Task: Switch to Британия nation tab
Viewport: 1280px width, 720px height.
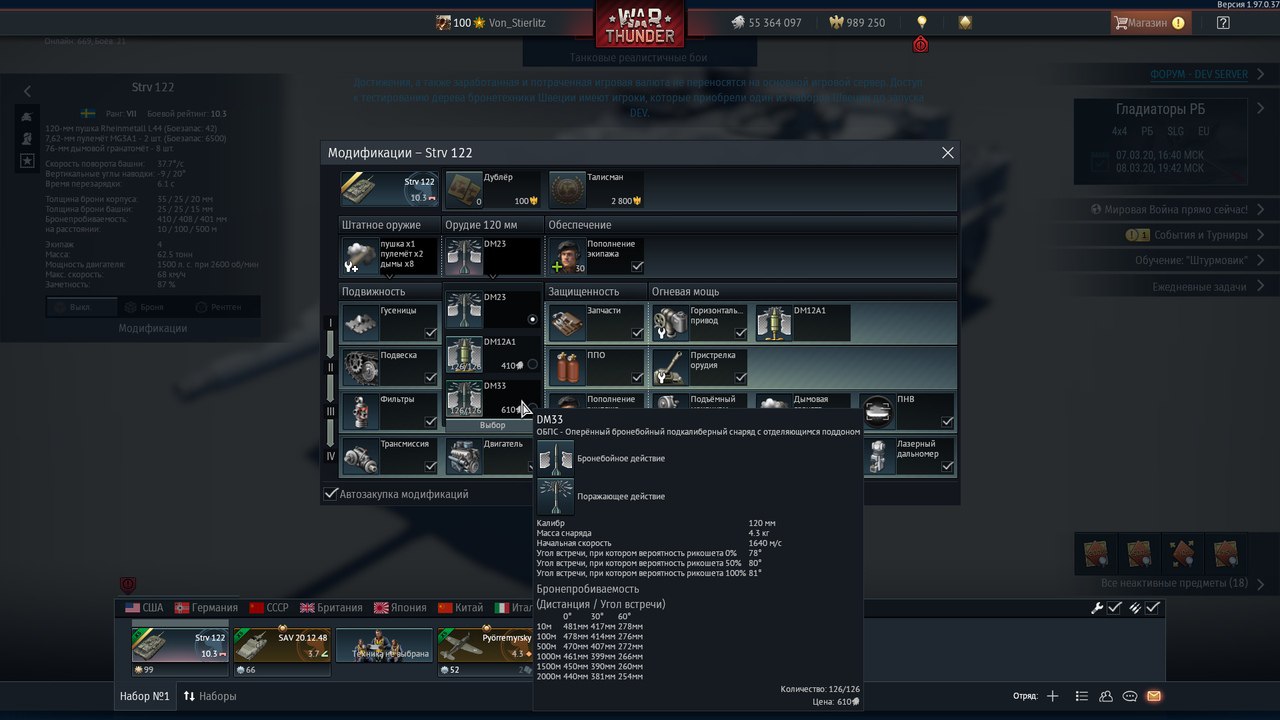Action: (x=332, y=607)
